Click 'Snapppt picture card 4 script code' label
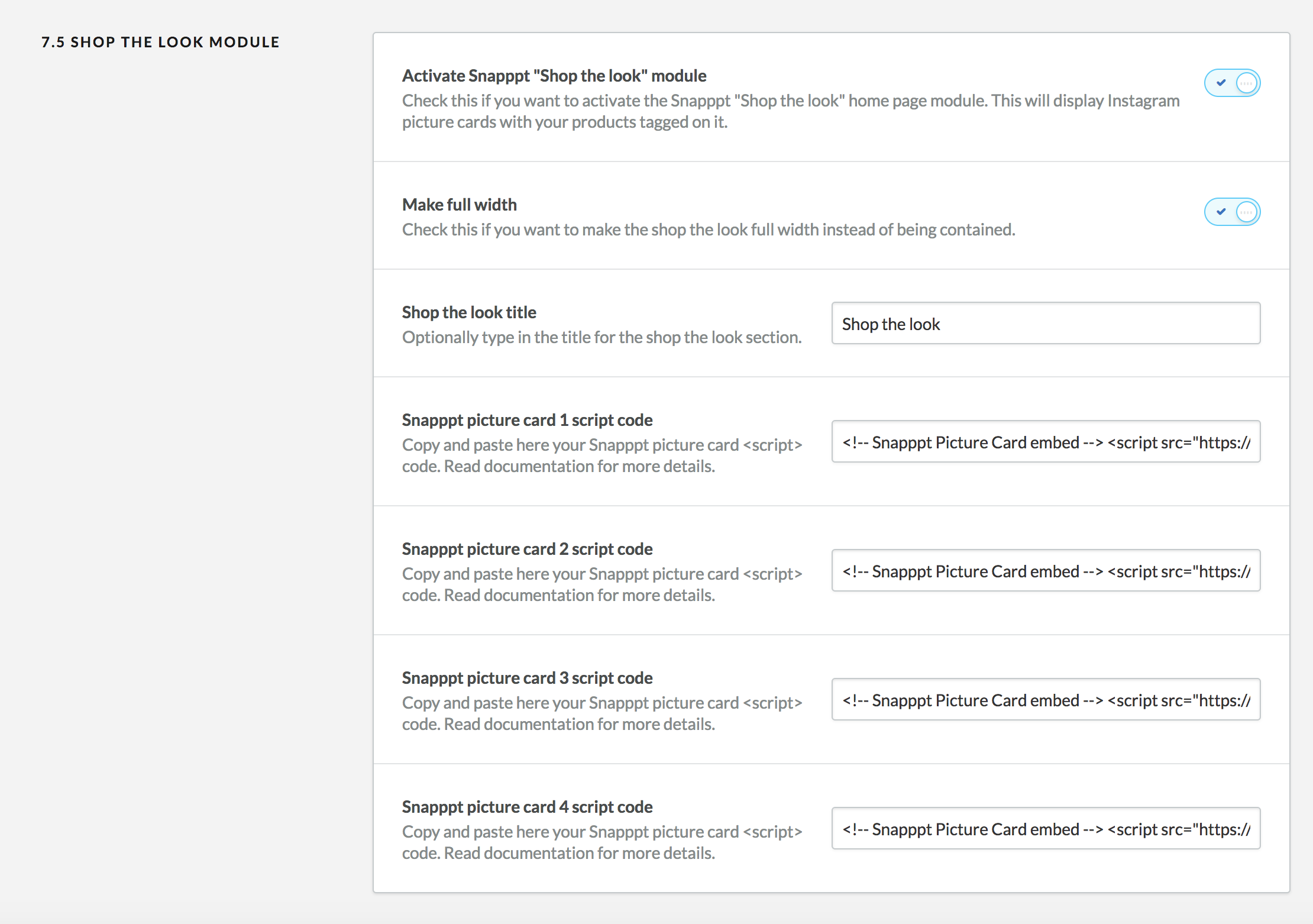 click(x=527, y=807)
